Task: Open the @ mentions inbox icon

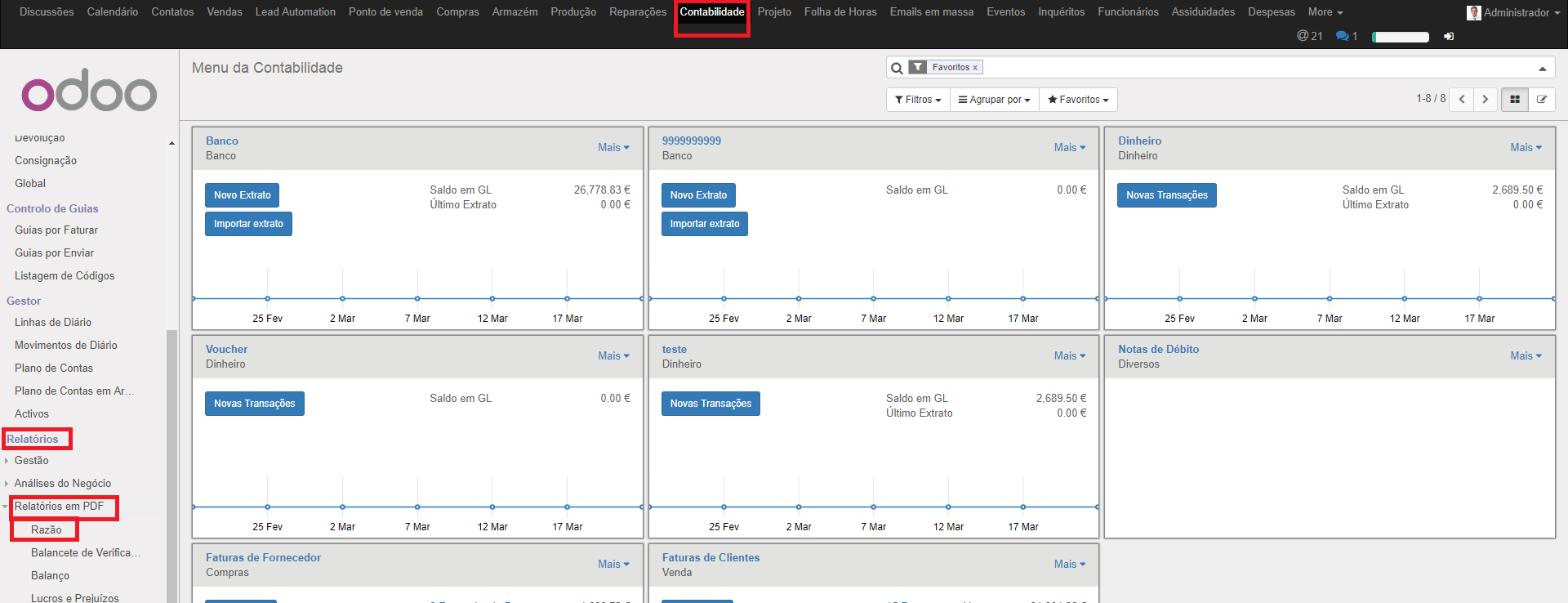Action: [1309, 36]
